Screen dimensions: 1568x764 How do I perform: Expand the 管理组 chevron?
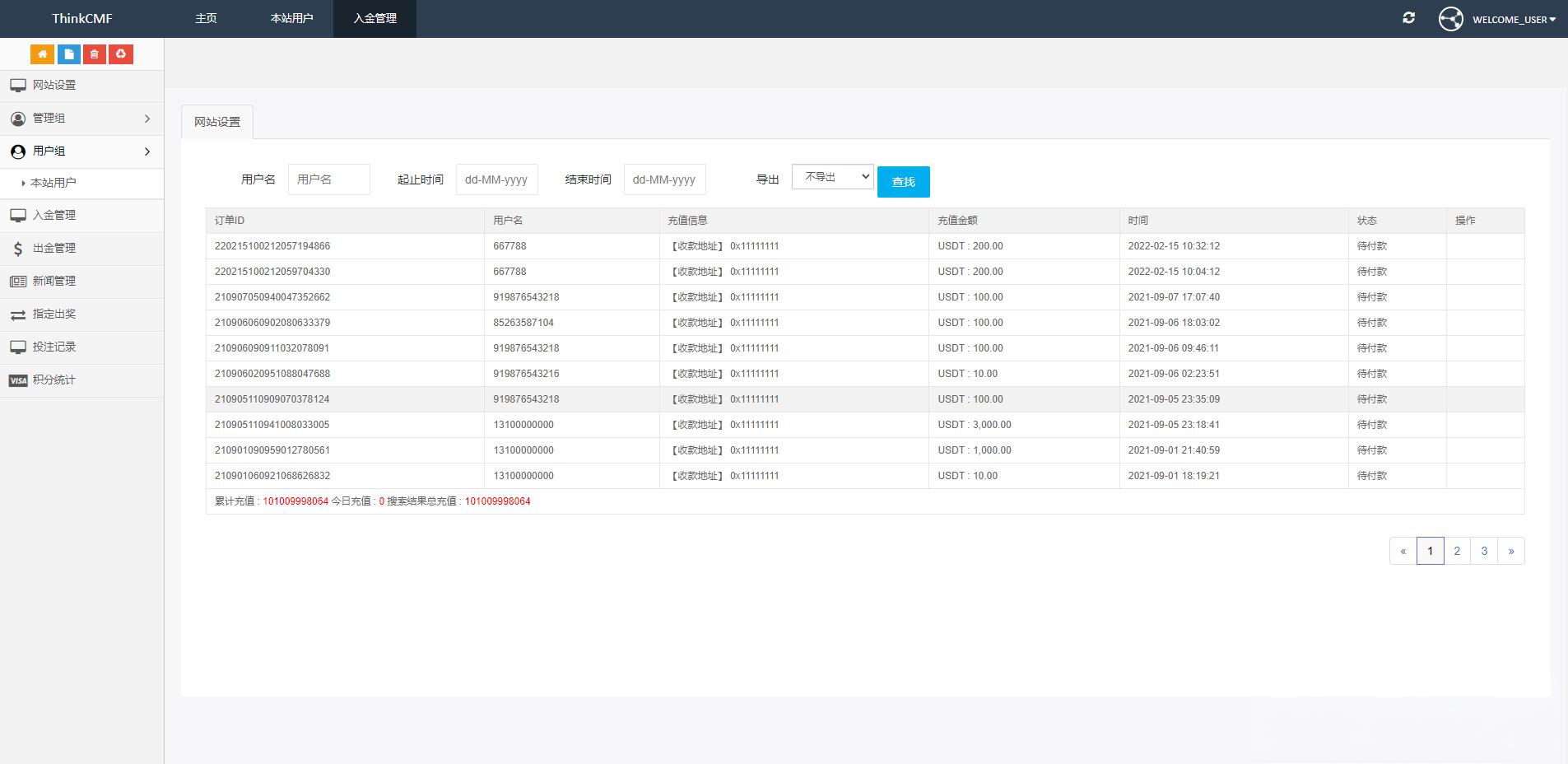pyautogui.click(x=147, y=119)
